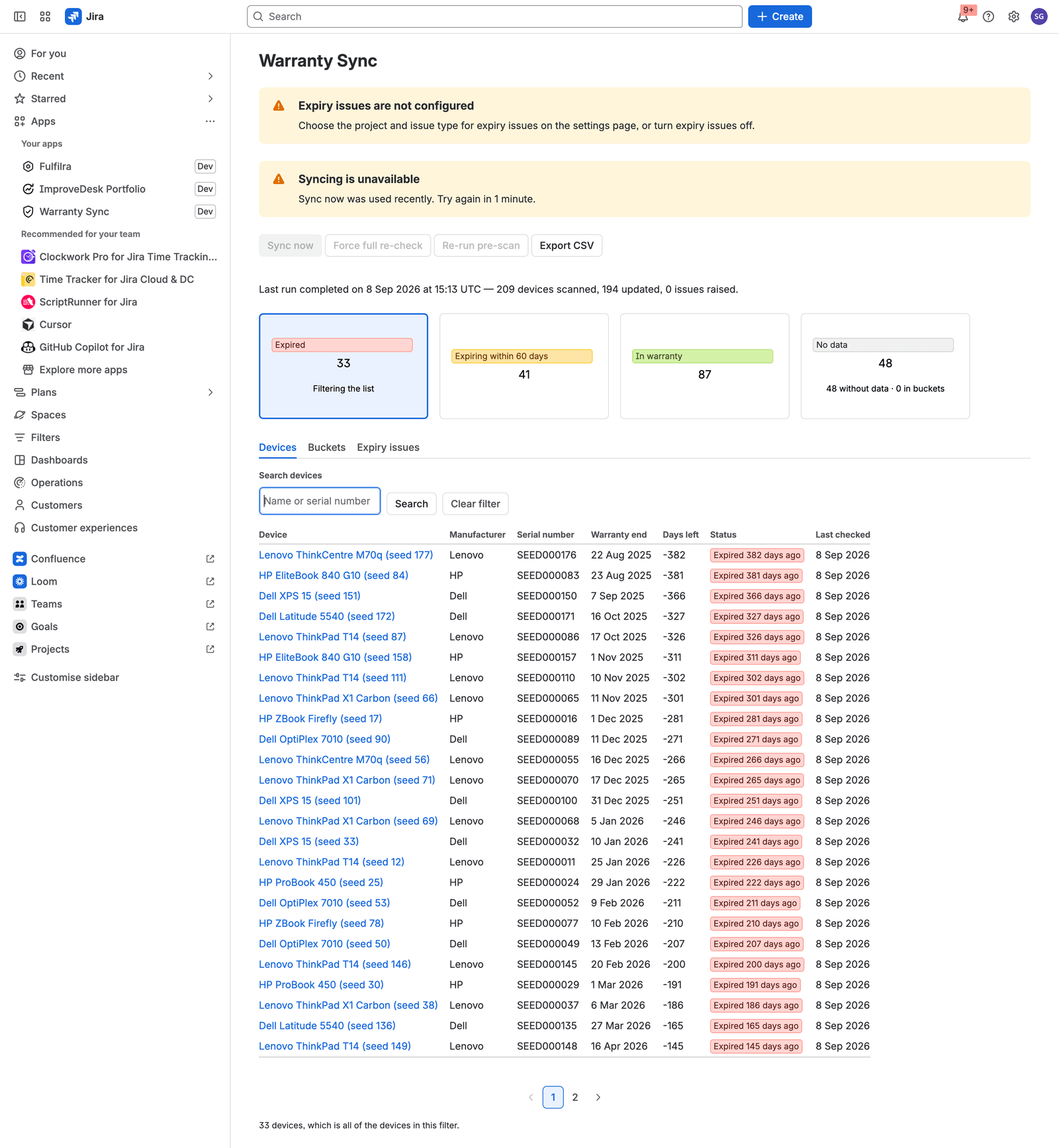Image resolution: width=1059 pixels, height=1148 pixels.
Task: Open the help question mark icon
Action: tap(988, 17)
